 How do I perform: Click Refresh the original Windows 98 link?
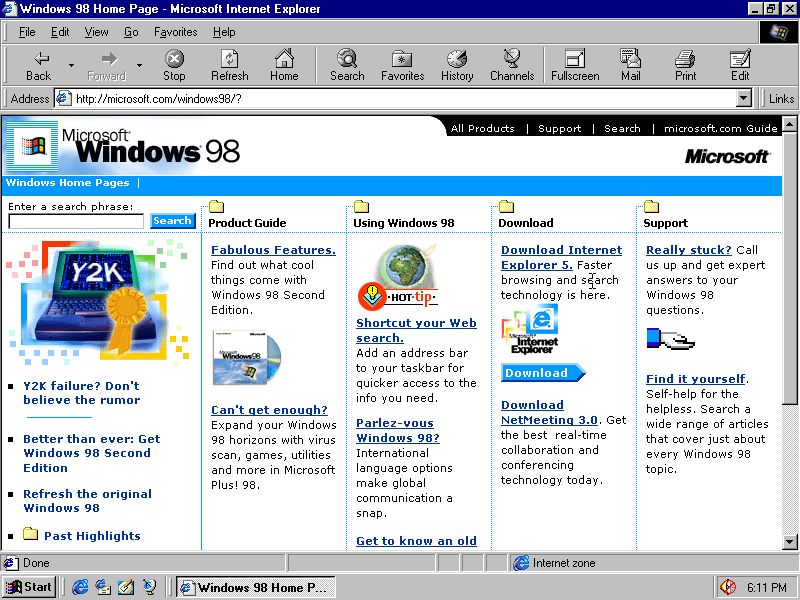(87, 501)
